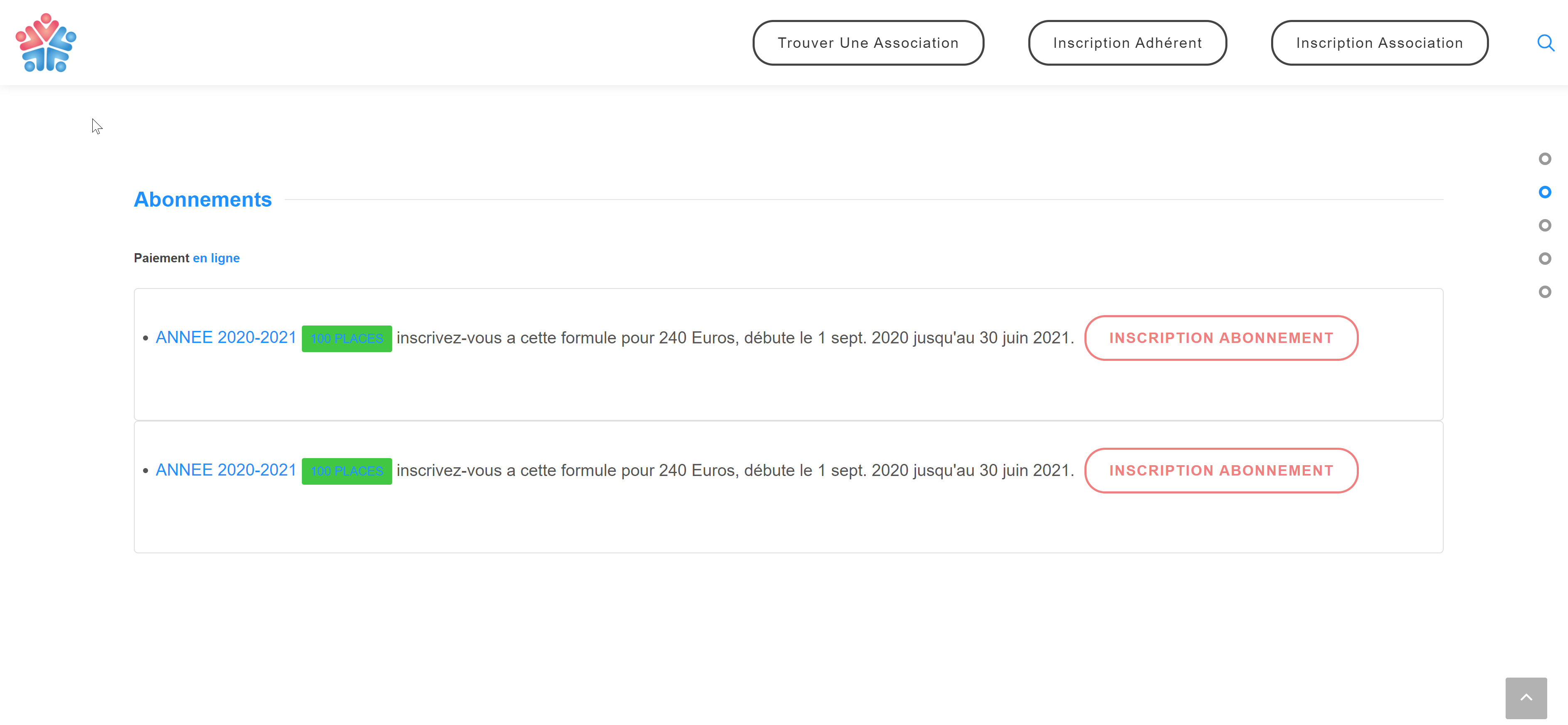Select the highlighted blue navigation dot
The image size is (1568, 725).
(x=1544, y=192)
